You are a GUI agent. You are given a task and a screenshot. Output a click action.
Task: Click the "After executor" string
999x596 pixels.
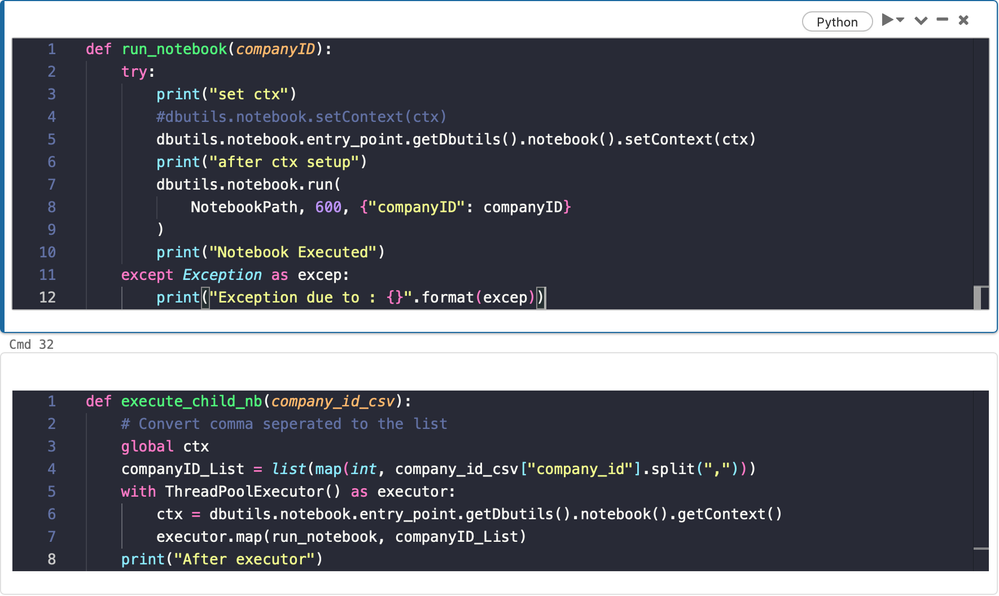[x=244, y=559]
